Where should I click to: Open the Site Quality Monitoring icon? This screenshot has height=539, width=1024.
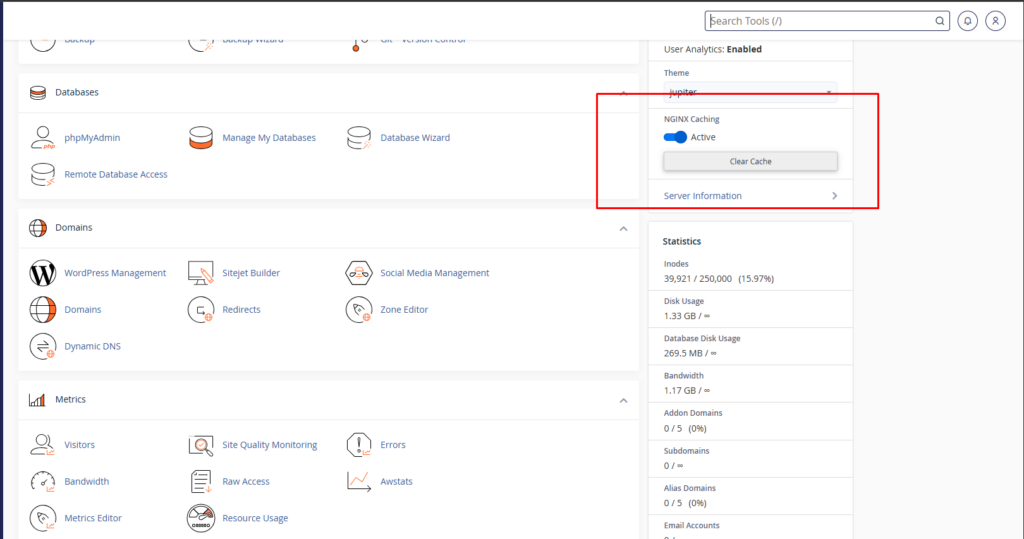pos(200,445)
